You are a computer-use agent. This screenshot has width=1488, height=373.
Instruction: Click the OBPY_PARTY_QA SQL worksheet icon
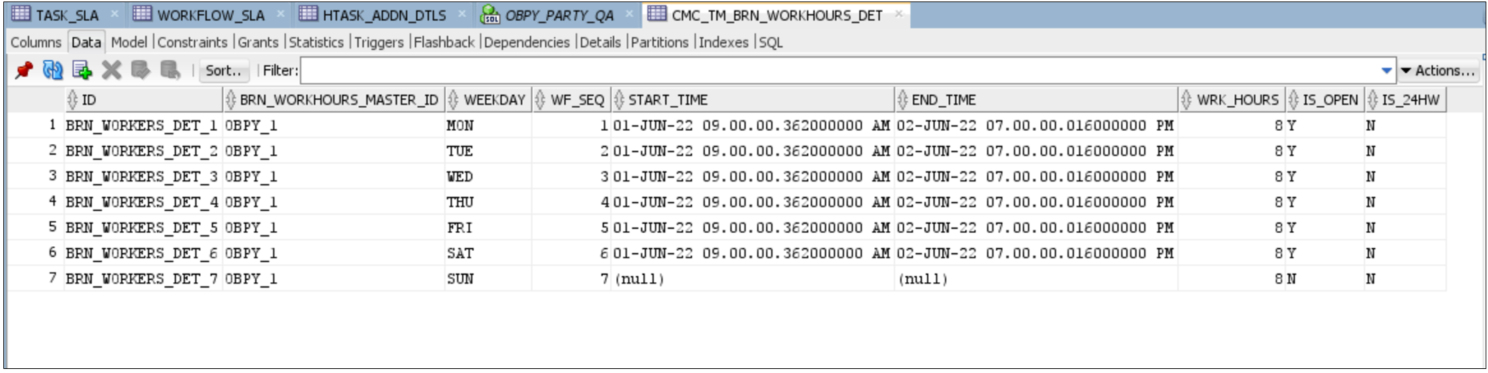point(491,14)
